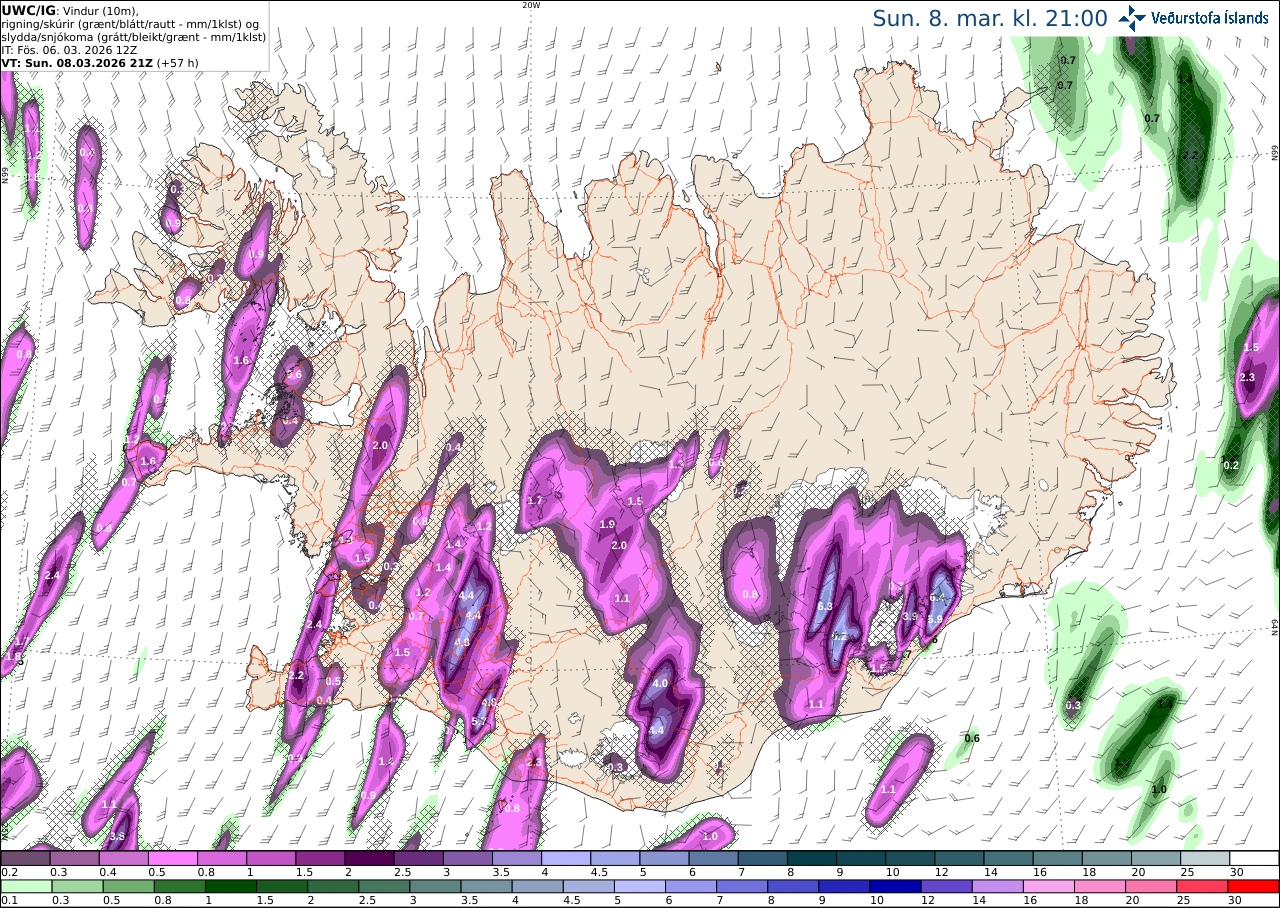
Task: Pick the top-row legend swatch above 0.2
Action: coord(25,858)
